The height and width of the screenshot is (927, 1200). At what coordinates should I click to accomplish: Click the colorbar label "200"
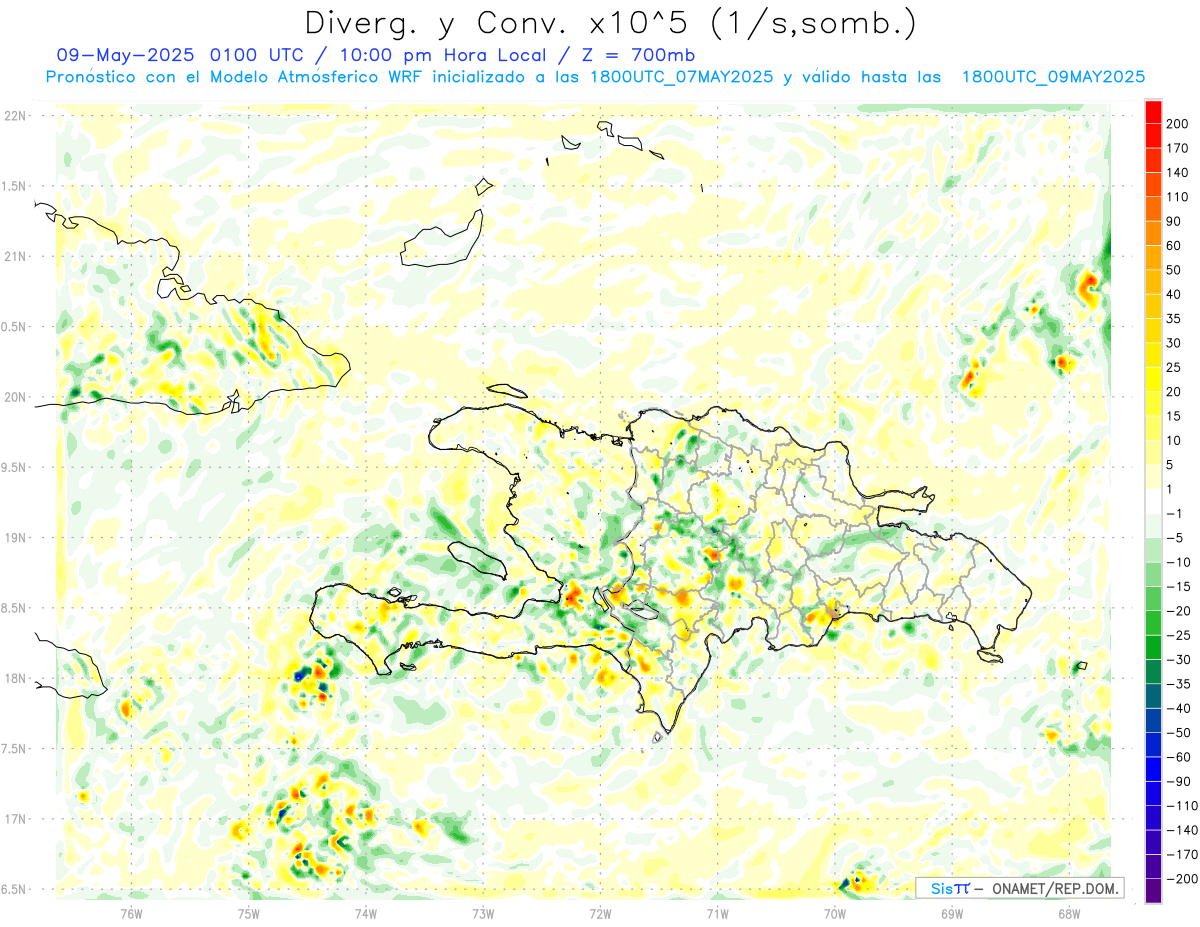[x=1176, y=123]
